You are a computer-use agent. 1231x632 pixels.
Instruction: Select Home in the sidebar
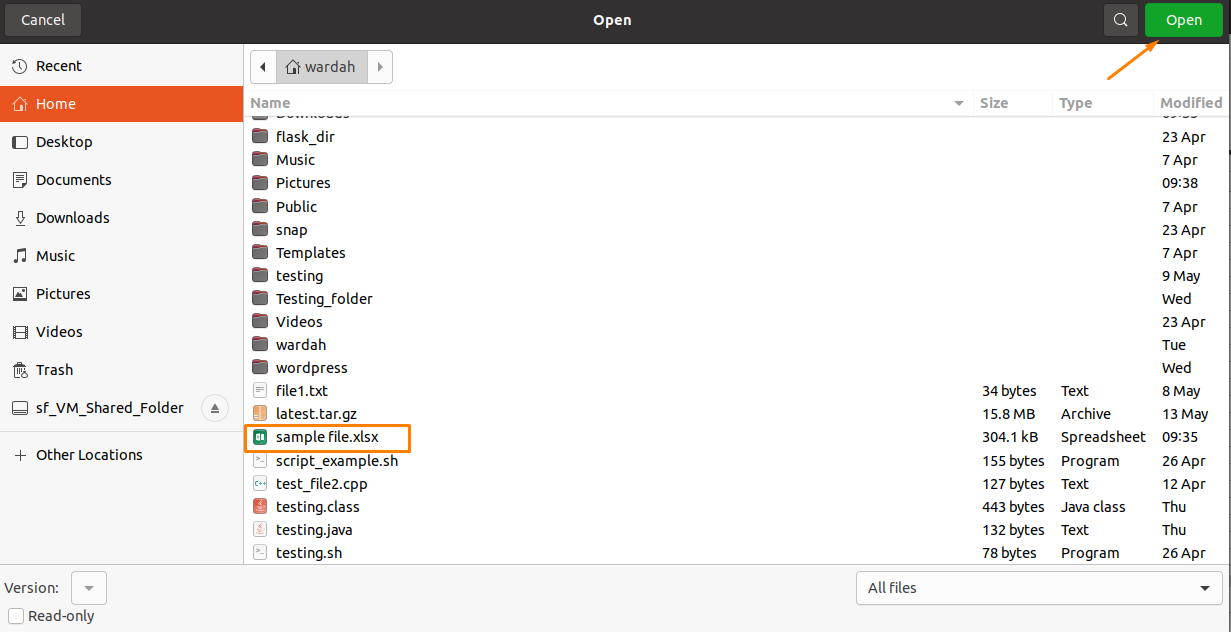[122, 104]
